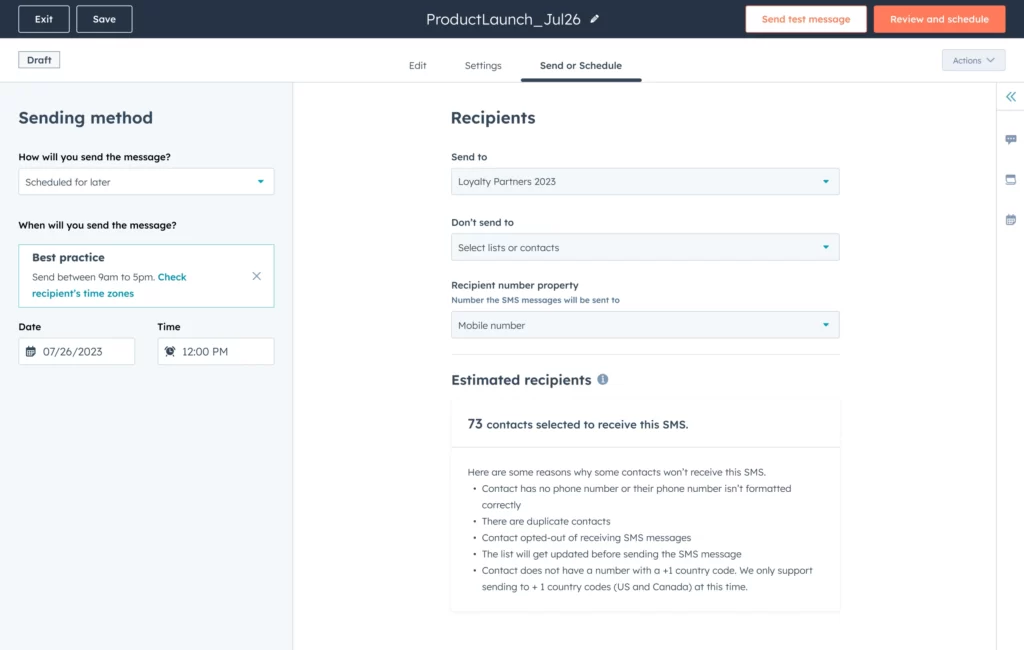Open the comments speech bubble icon
Viewport: 1024px width, 650px height.
pyautogui.click(x=1010, y=140)
